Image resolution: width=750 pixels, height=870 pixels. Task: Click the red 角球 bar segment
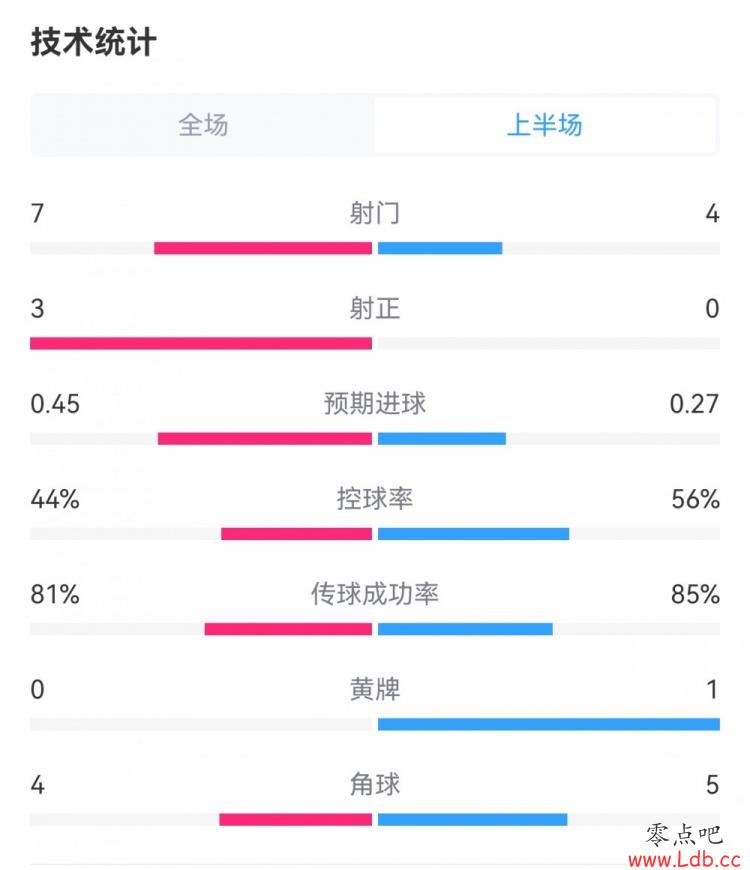(x=296, y=820)
